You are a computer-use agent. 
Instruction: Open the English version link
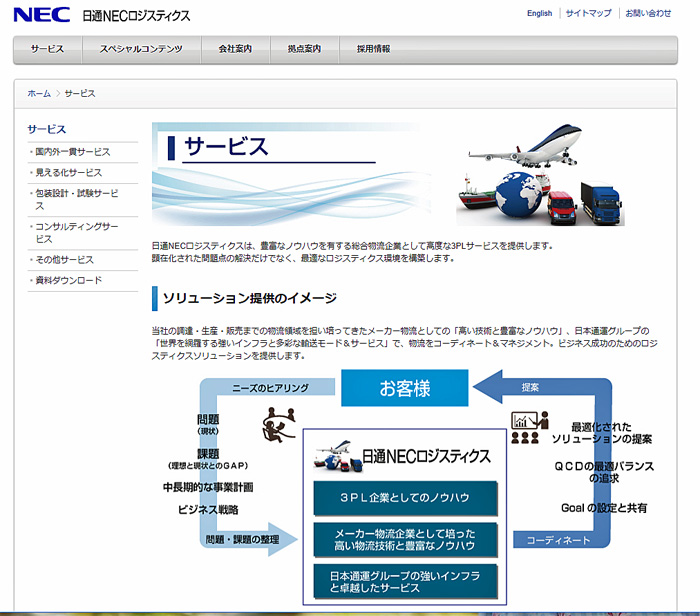coord(539,13)
